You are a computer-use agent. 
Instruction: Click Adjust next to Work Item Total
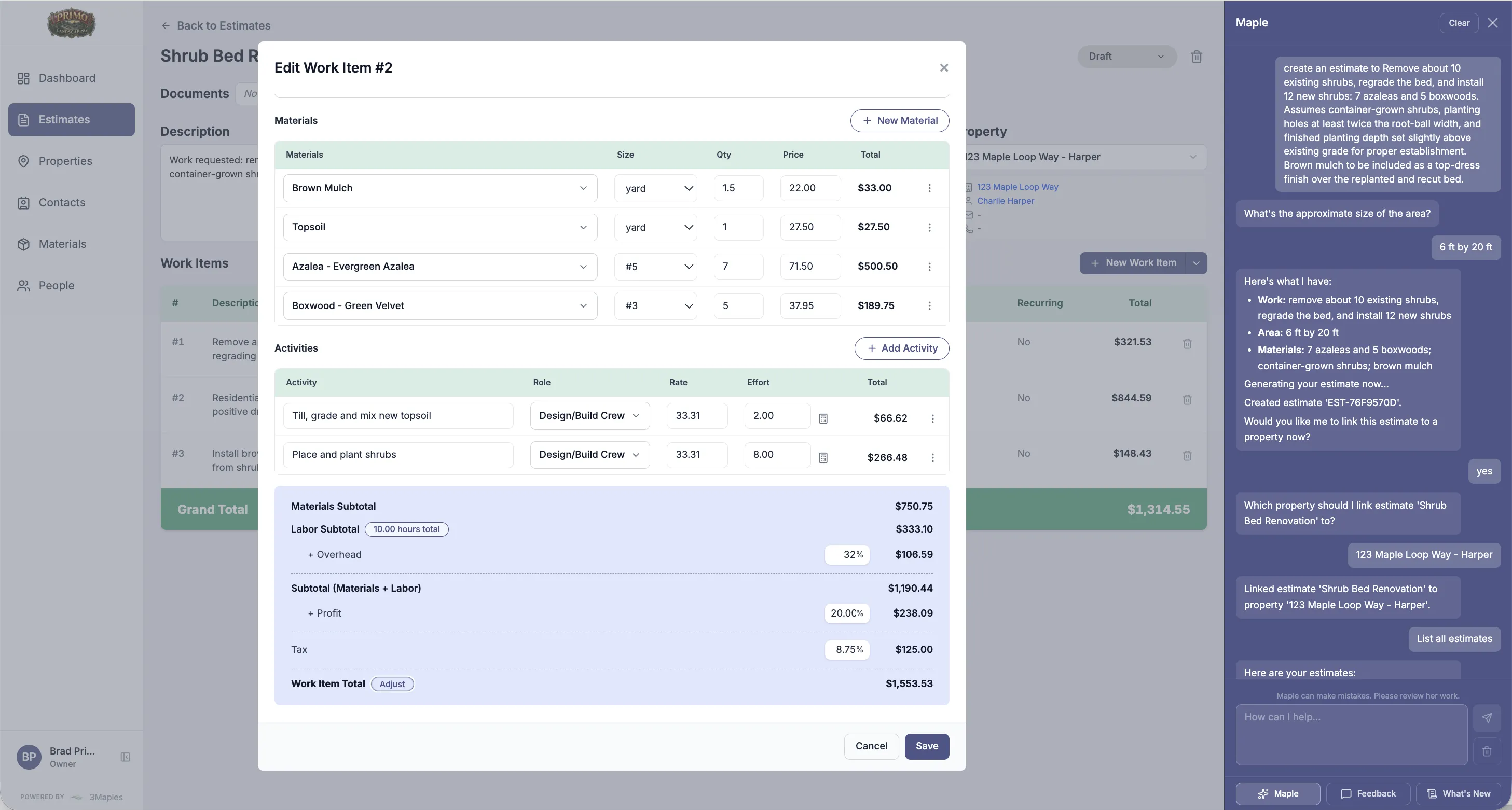[392, 685]
